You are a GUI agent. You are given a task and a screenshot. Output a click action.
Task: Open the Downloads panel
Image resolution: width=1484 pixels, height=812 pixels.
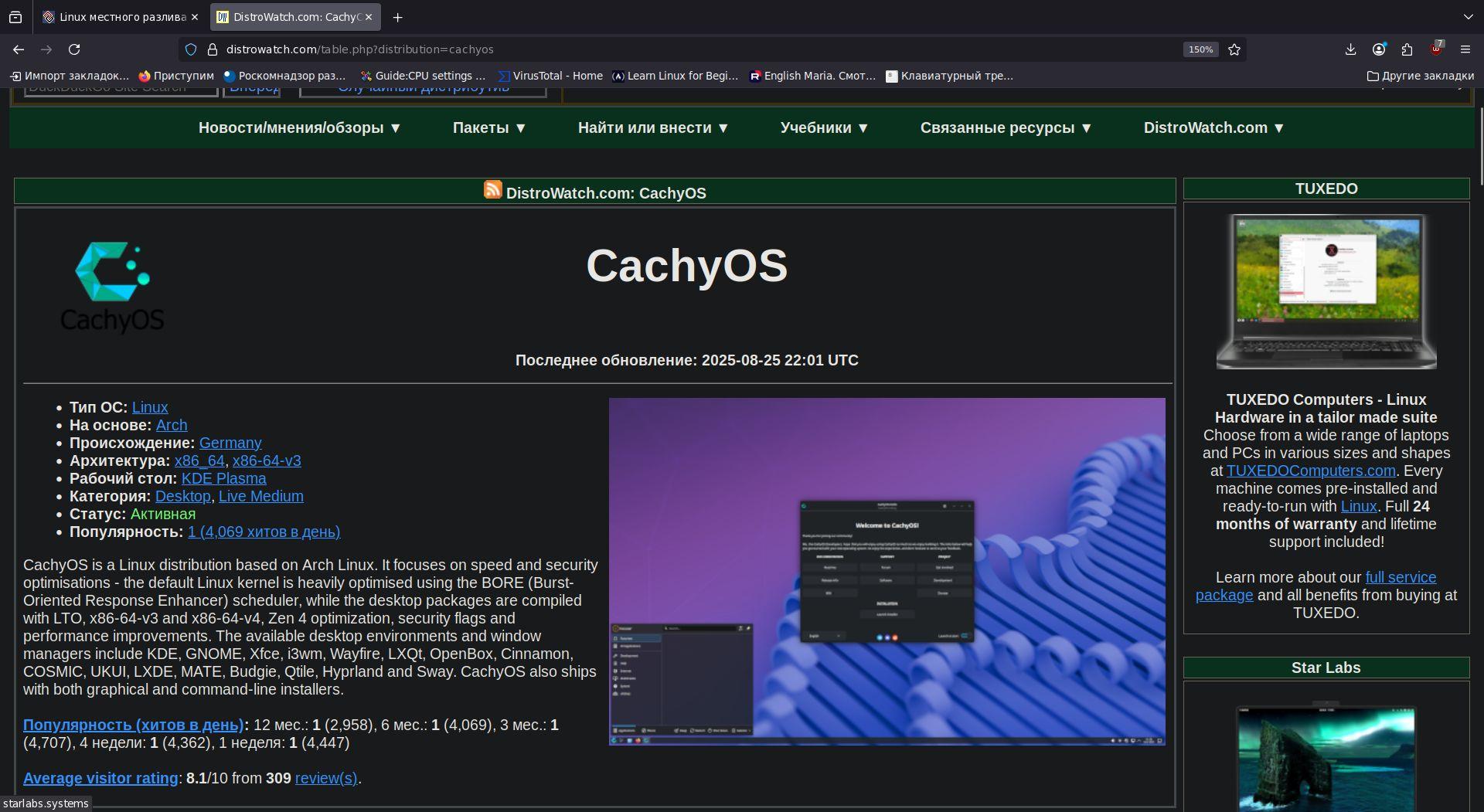[1350, 49]
